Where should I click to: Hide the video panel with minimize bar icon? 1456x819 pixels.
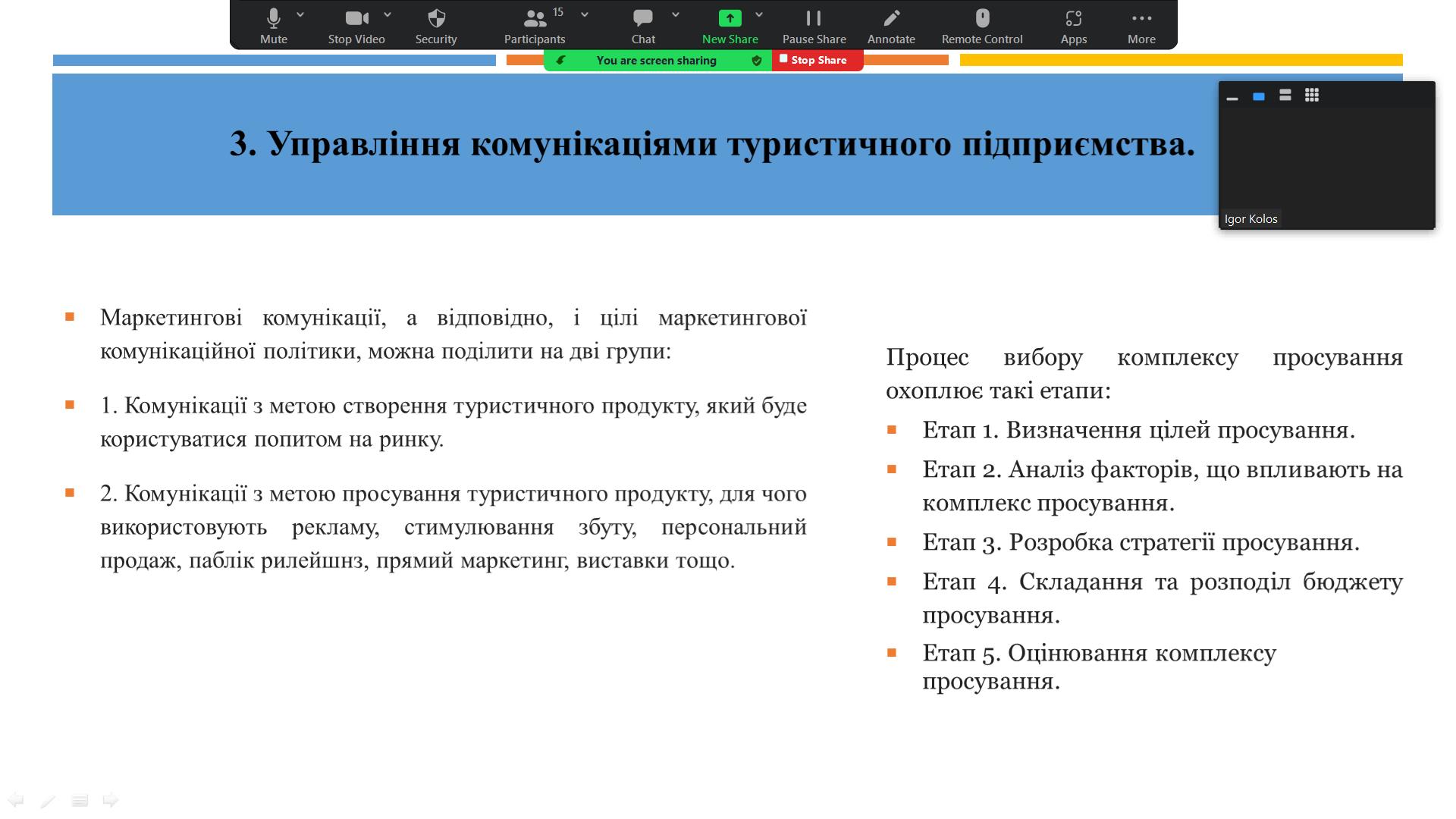click(1232, 98)
